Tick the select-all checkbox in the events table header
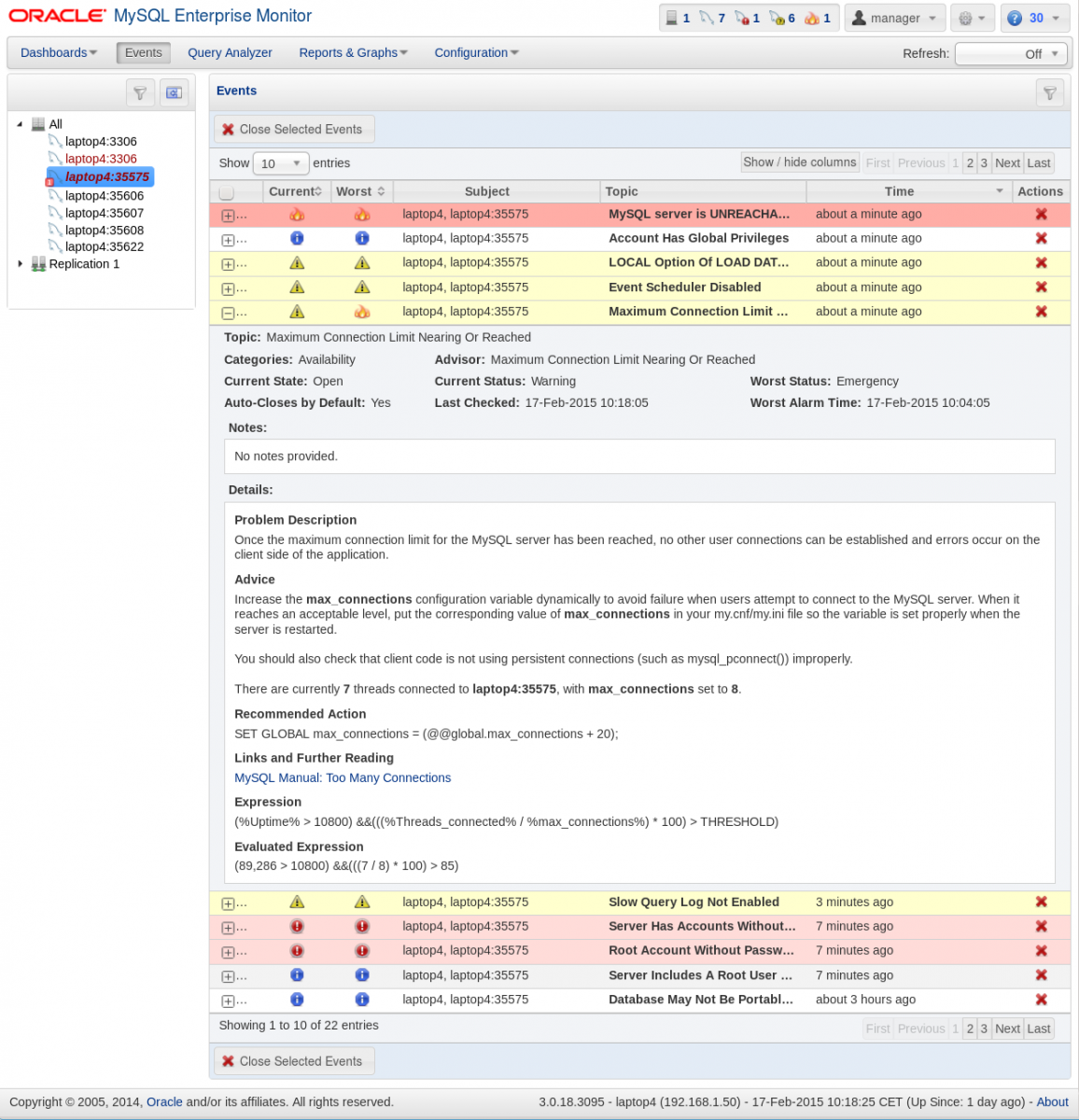Viewport: 1079px width, 1120px height. tap(226, 192)
